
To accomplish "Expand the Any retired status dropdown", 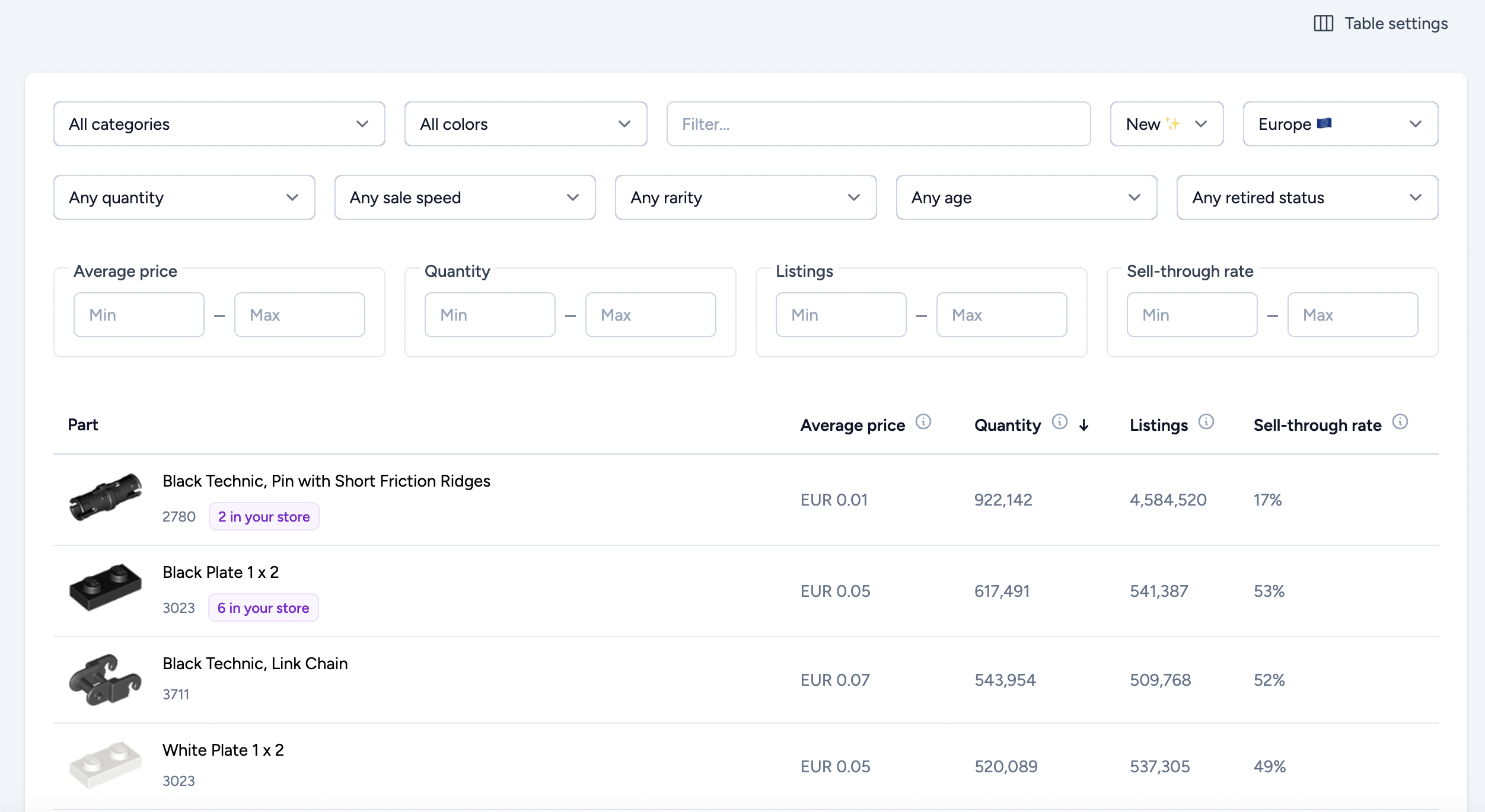I will pos(1307,197).
